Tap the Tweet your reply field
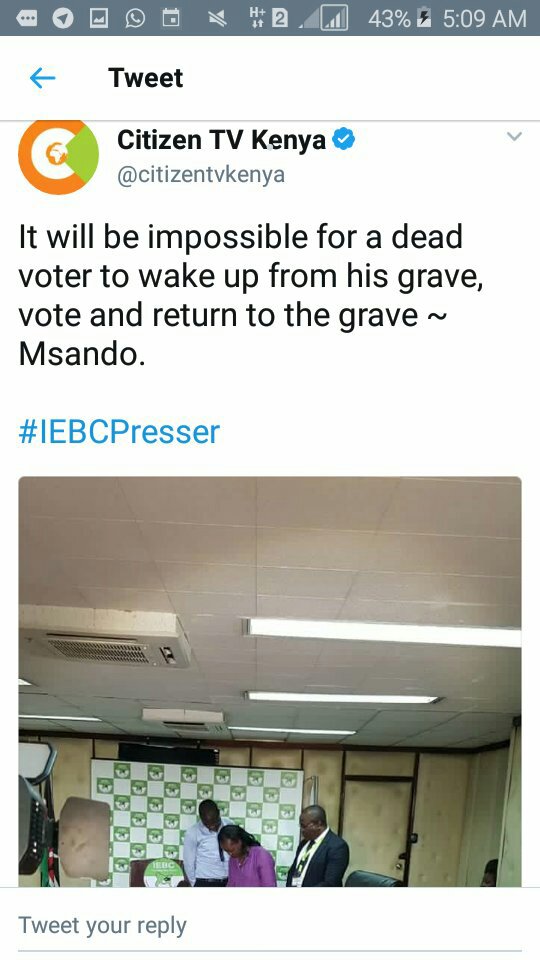The height and width of the screenshot is (960, 540). click(270, 925)
